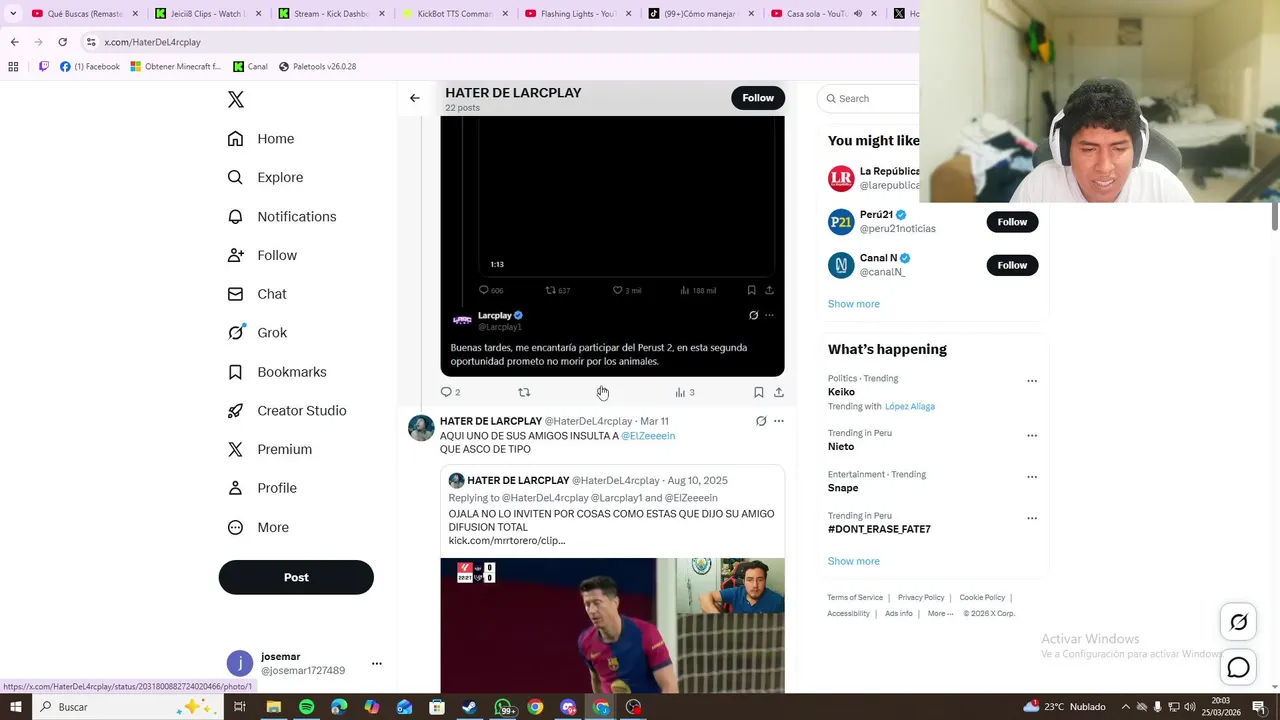Screen dimensions: 1280x720
Task: Click reply icon with 2 replies
Action: pyautogui.click(x=450, y=392)
